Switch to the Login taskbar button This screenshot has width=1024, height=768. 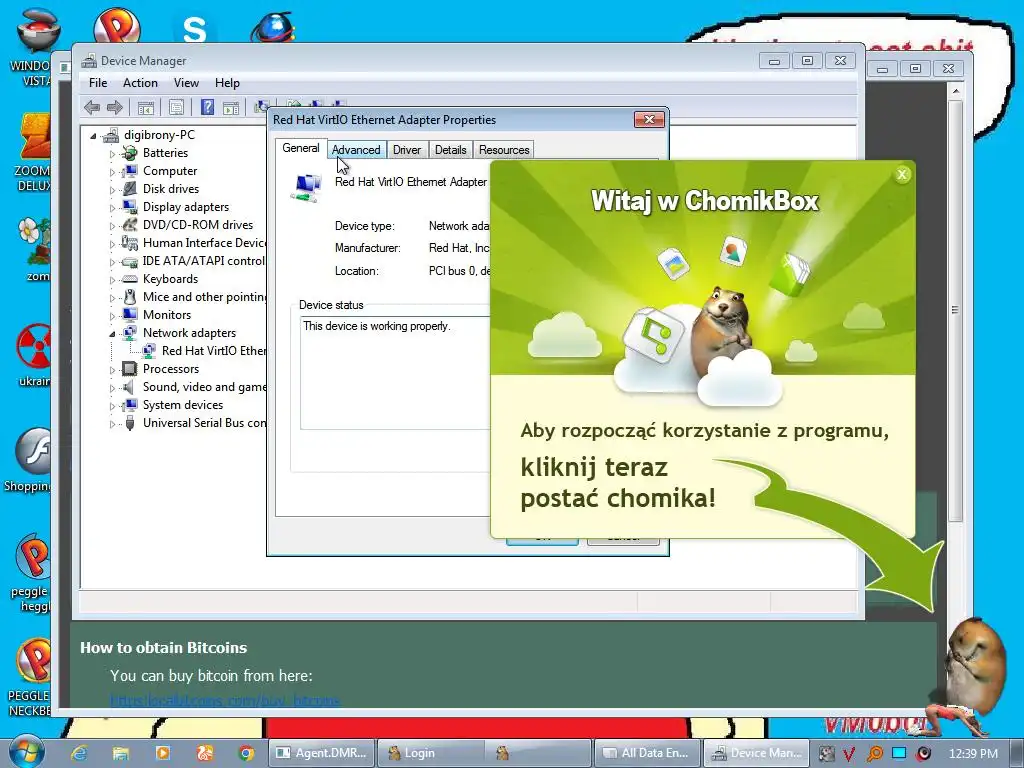click(x=430, y=753)
